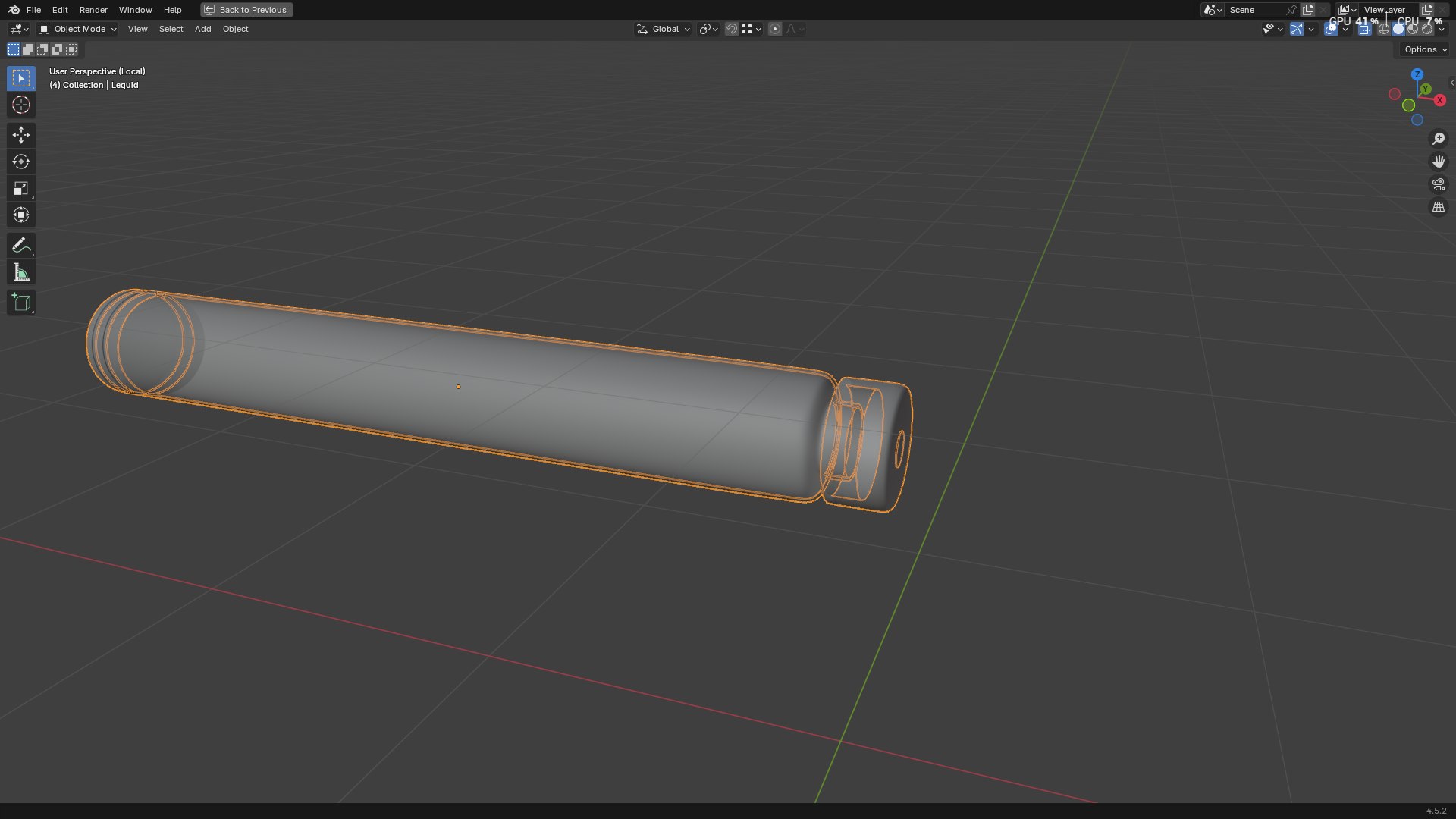Screen dimensions: 1456x819
Task: Click the new scene duplicate icon
Action: click(x=1308, y=10)
